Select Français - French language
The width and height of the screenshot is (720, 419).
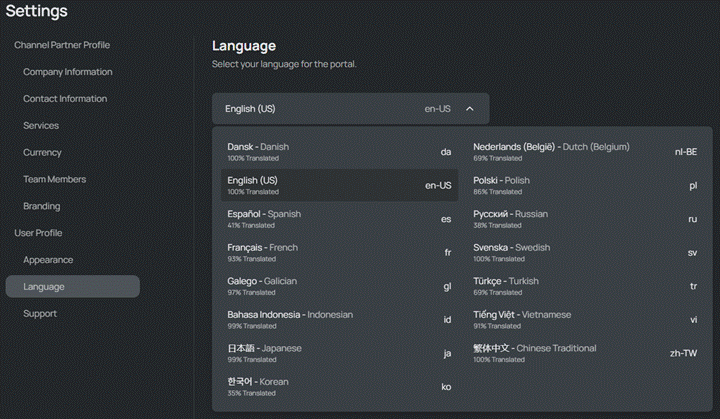point(339,253)
